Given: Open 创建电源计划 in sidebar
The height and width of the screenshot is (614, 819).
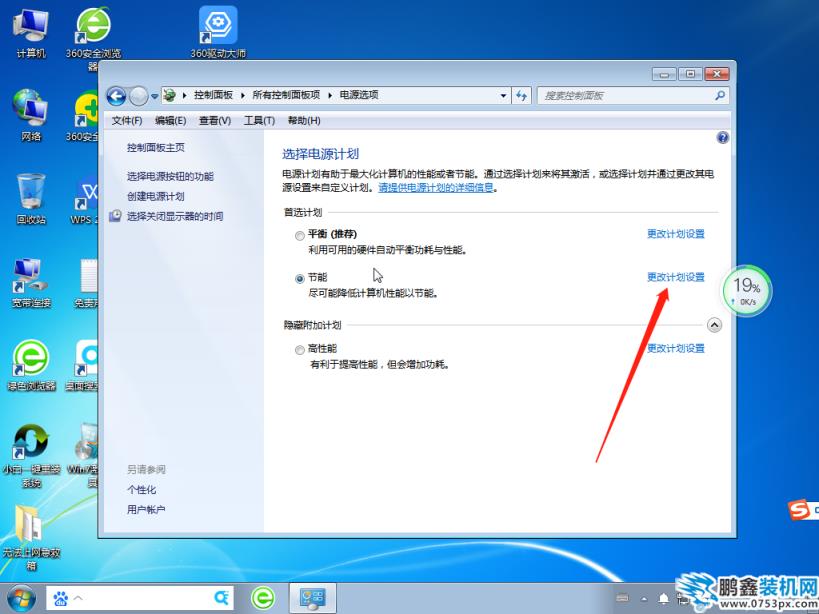Looking at the screenshot, I should (x=156, y=196).
